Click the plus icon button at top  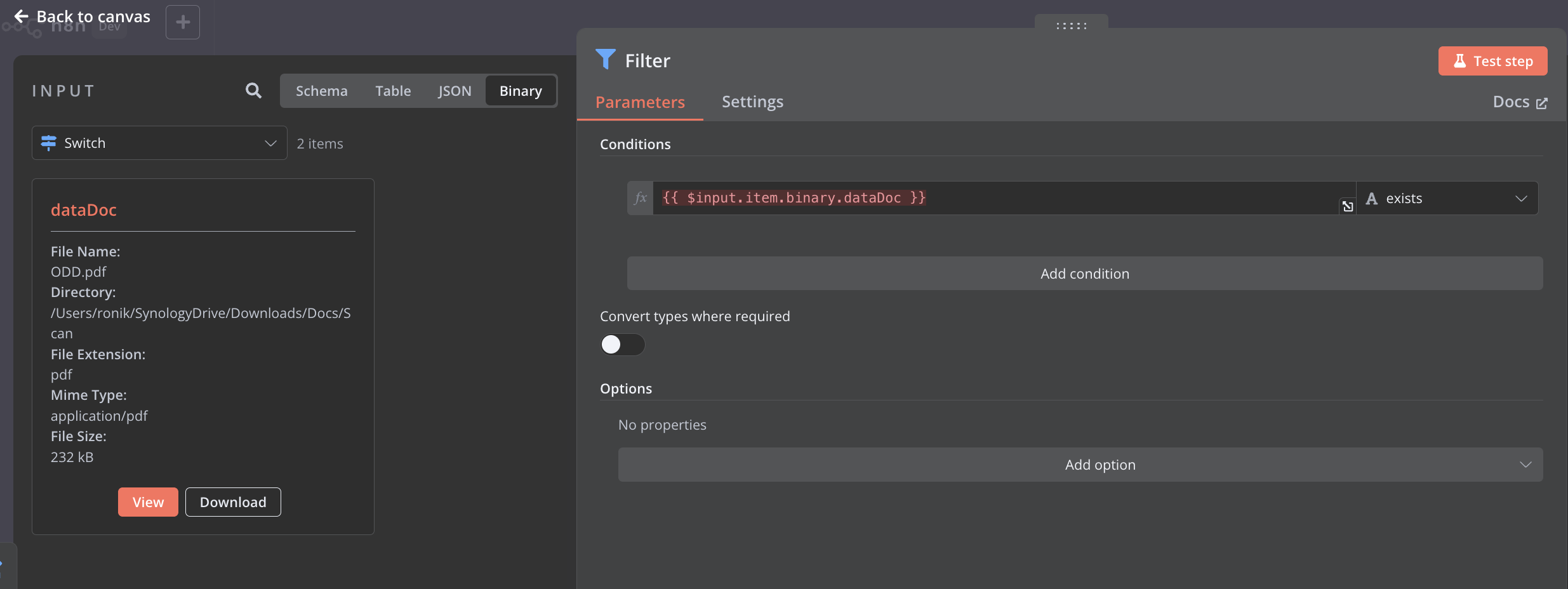pos(183,22)
